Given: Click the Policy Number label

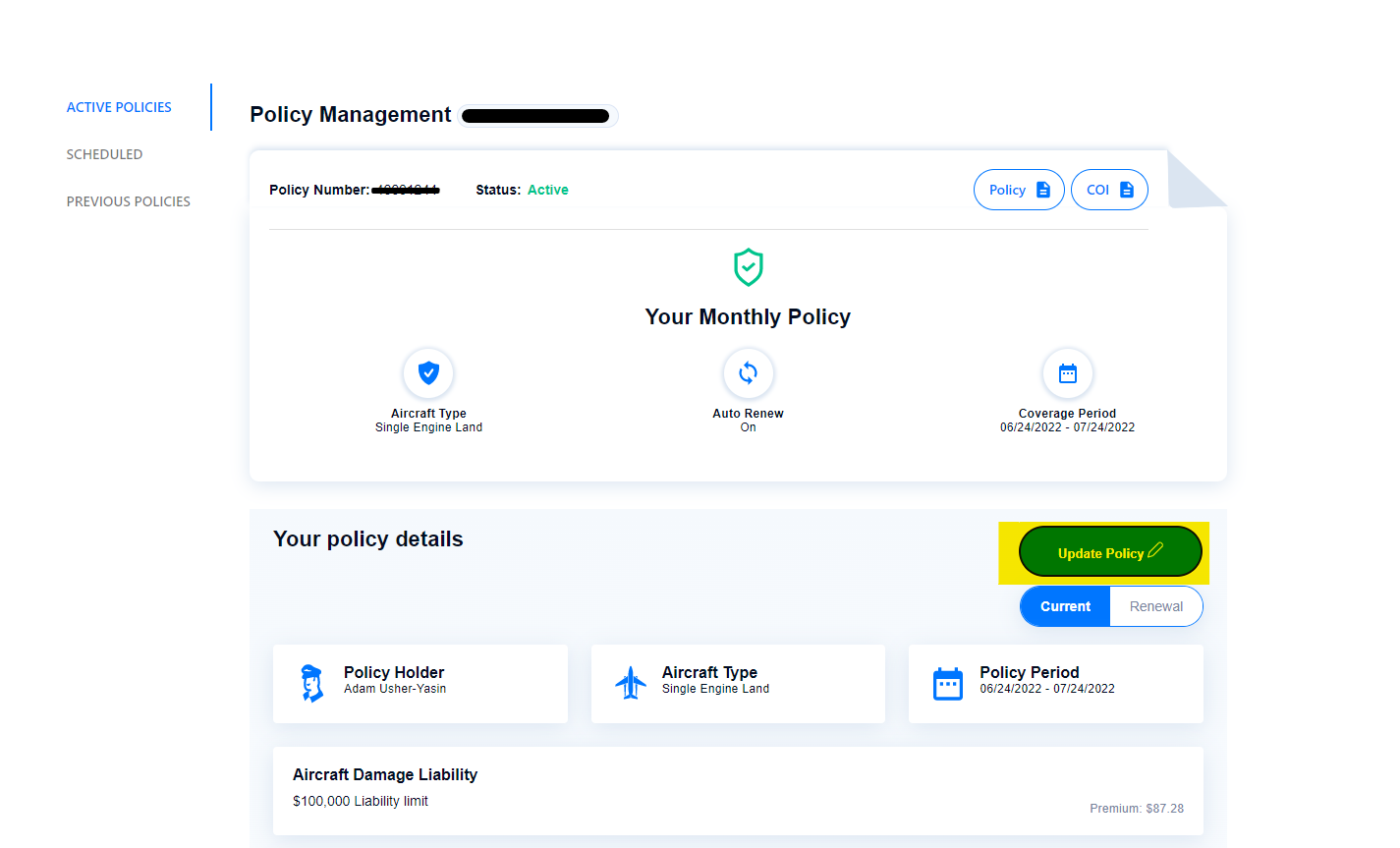Looking at the screenshot, I should click(319, 190).
